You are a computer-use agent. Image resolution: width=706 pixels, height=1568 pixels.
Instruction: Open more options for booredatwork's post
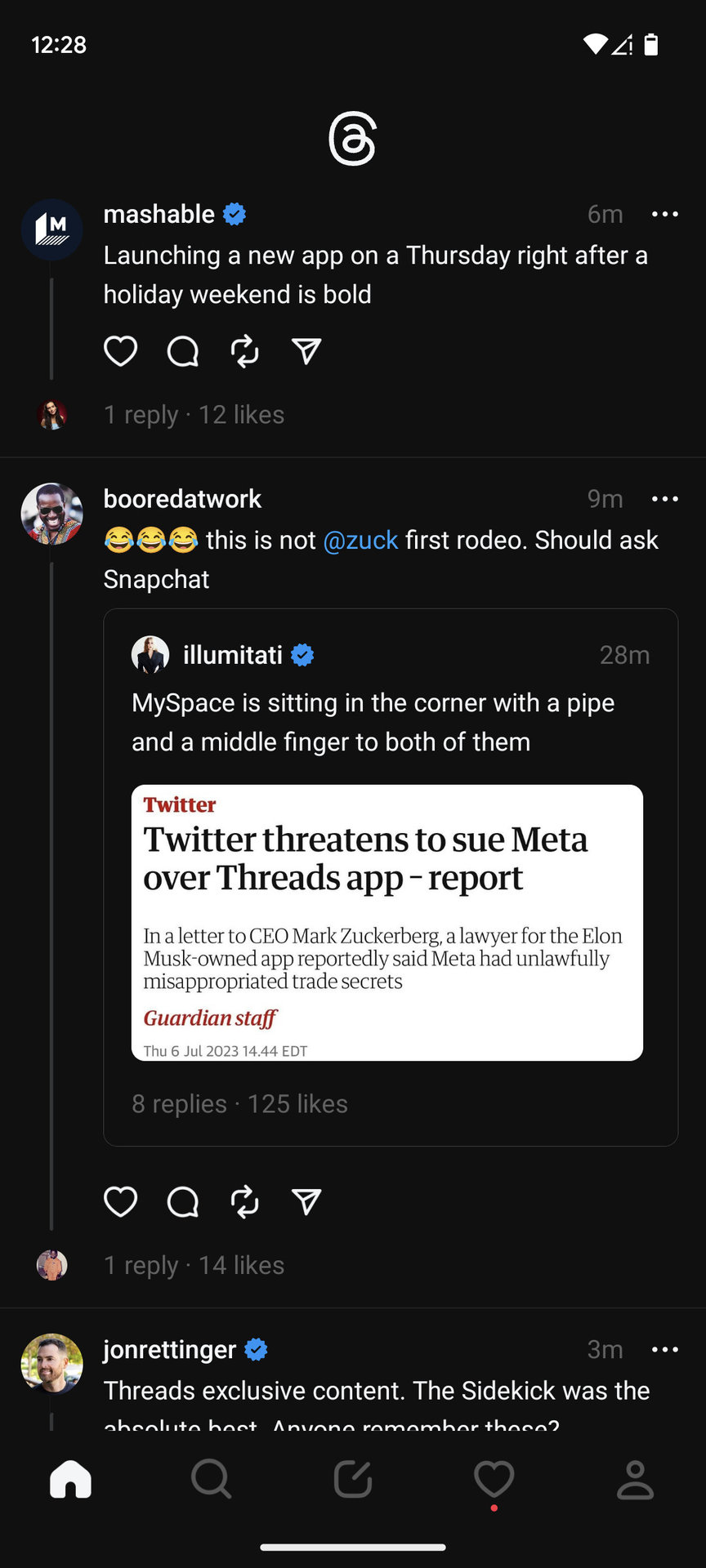(x=664, y=499)
